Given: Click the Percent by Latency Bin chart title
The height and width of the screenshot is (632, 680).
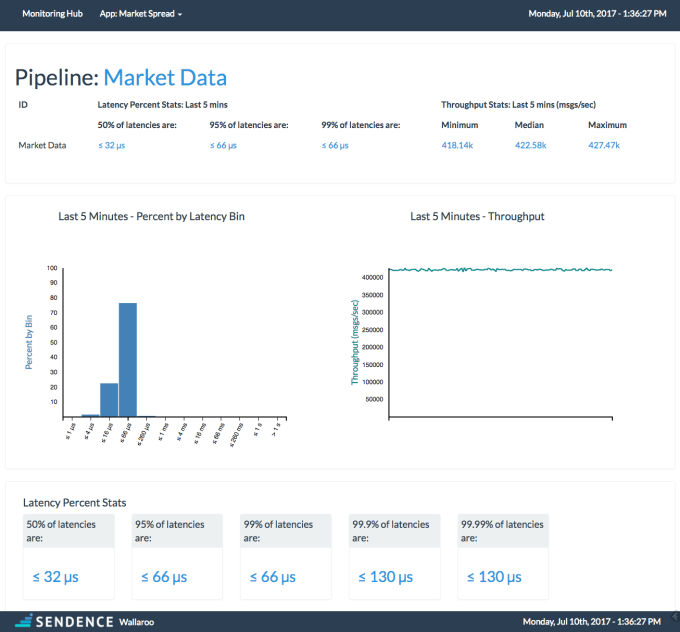Looking at the screenshot, I should [151, 216].
